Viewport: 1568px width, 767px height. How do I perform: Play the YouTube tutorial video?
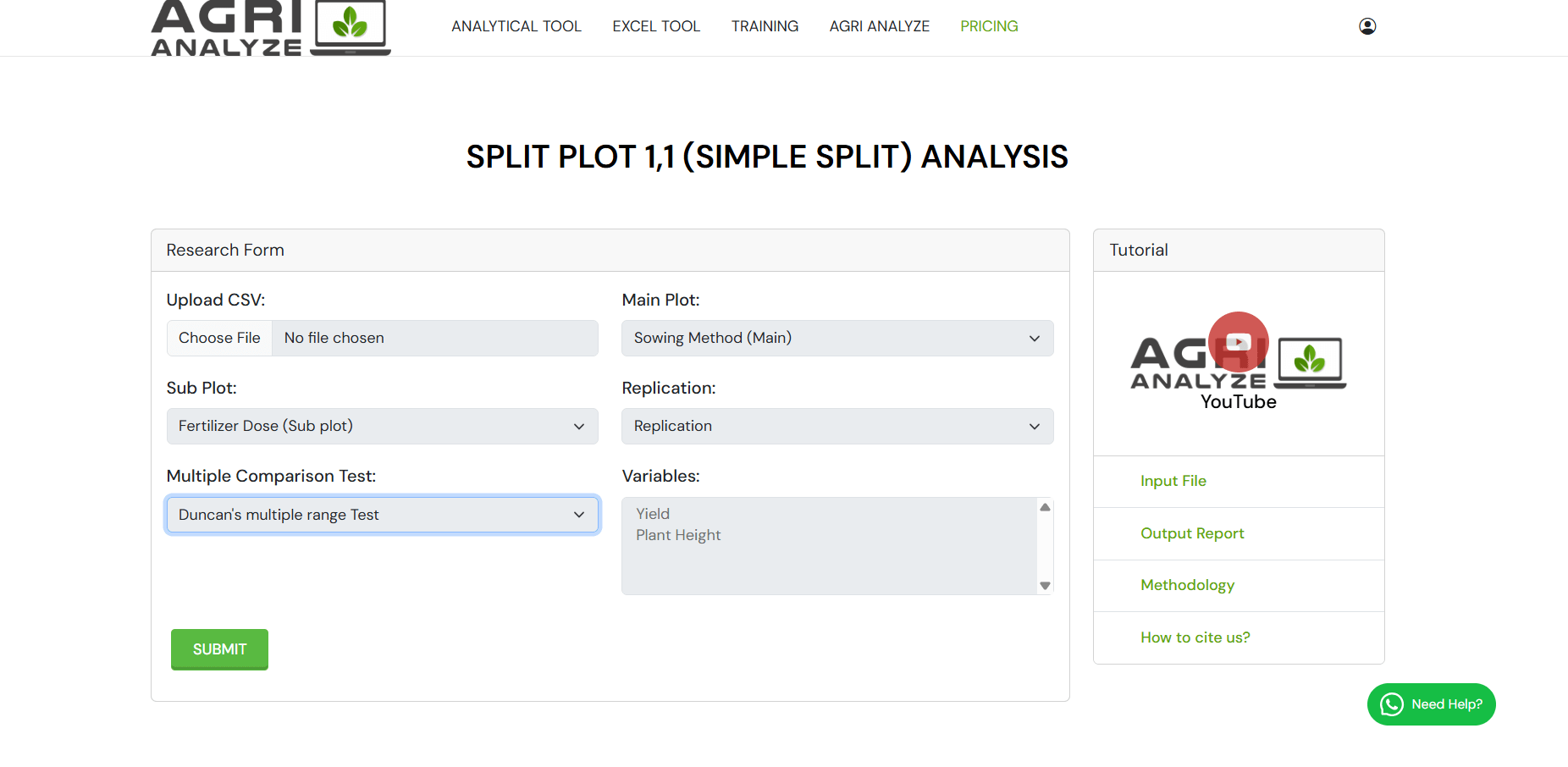pyautogui.click(x=1238, y=342)
